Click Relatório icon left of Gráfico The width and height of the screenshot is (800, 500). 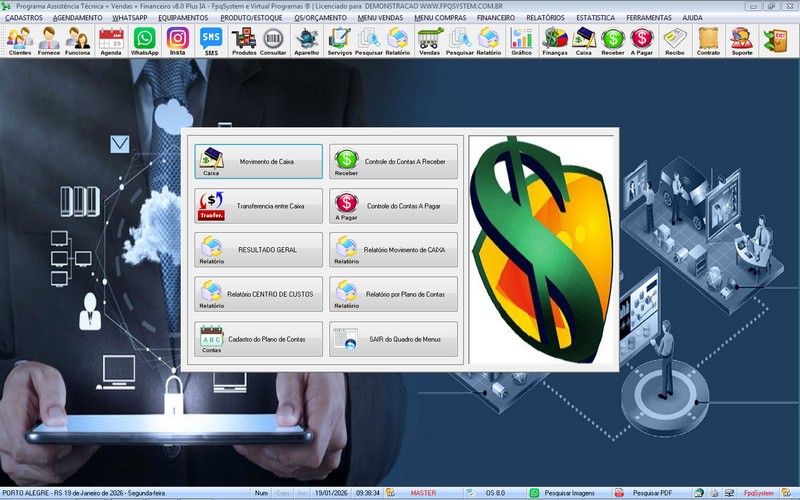(489, 41)
